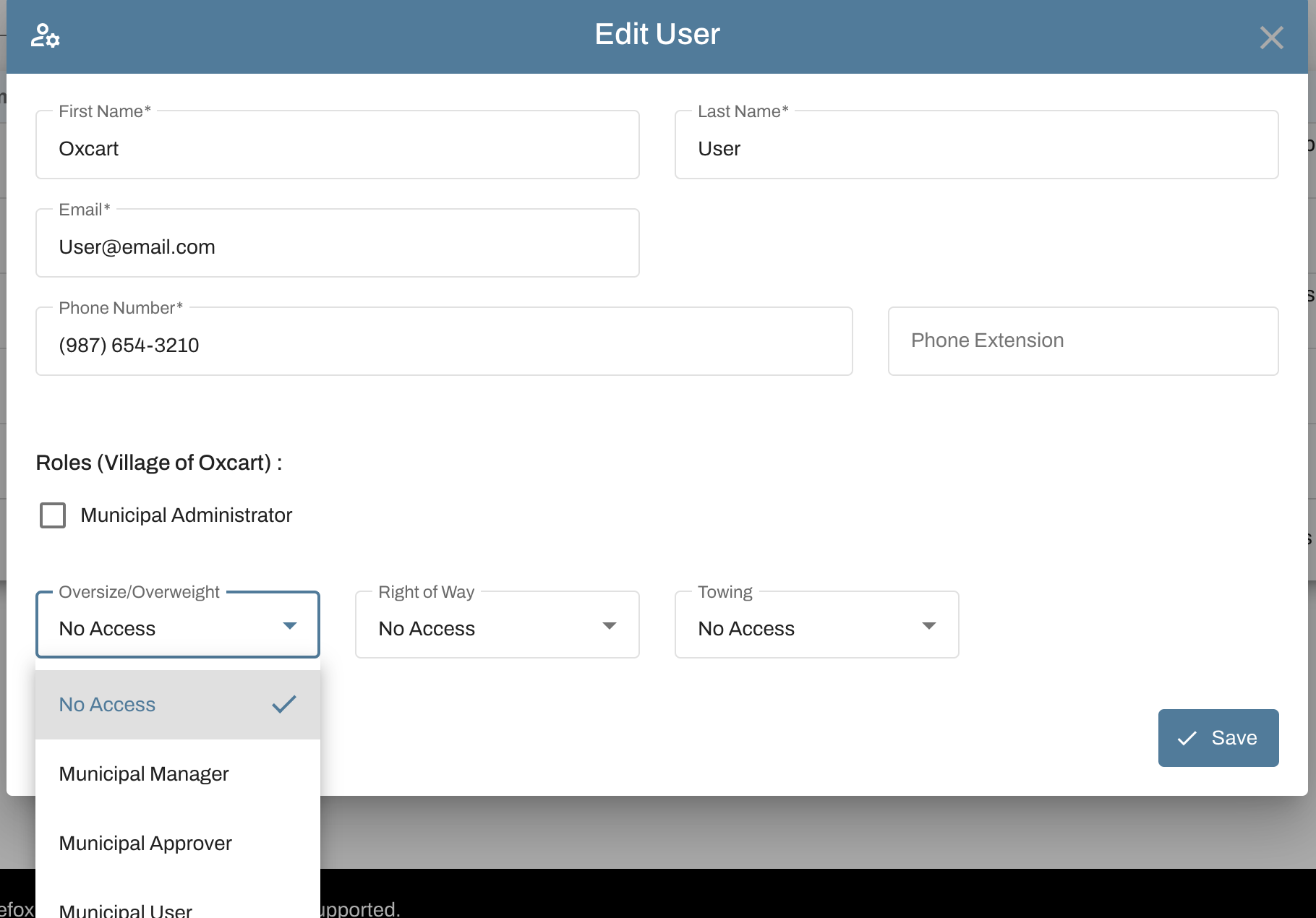Screen dimensions: 1316x918
Task: Click the Roles (Village of Oxcart) heading
Action: (x=159, y=463)
